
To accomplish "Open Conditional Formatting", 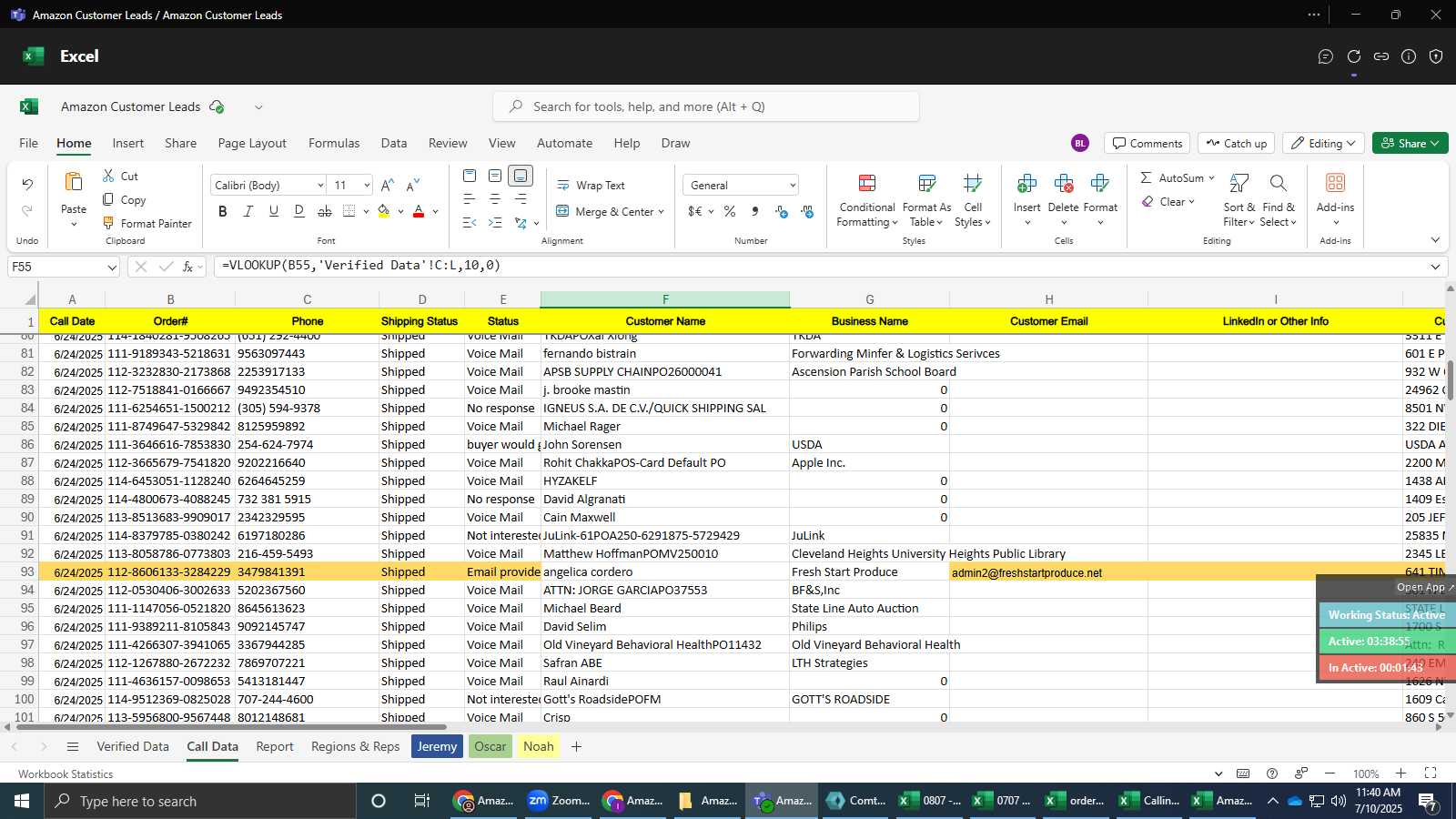I will (867, 201).
